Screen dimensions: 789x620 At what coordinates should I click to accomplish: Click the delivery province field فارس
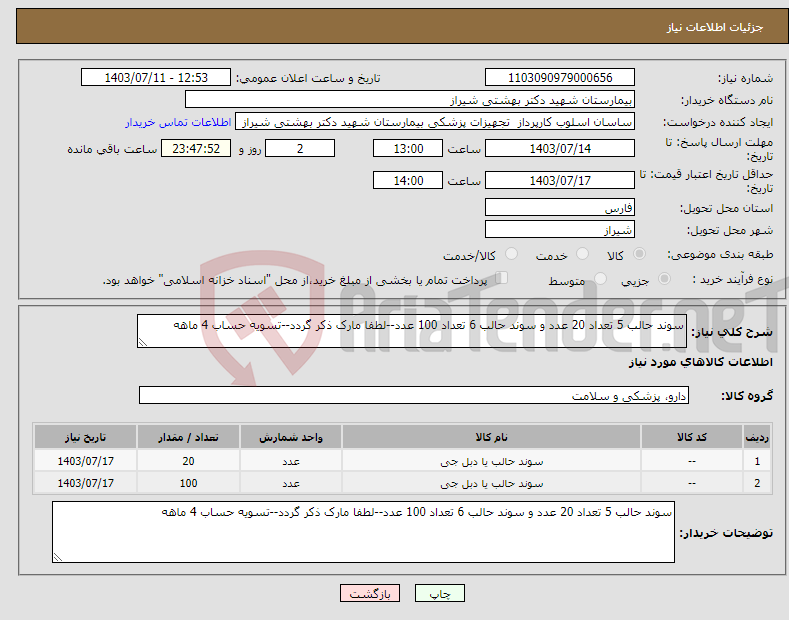560,207
